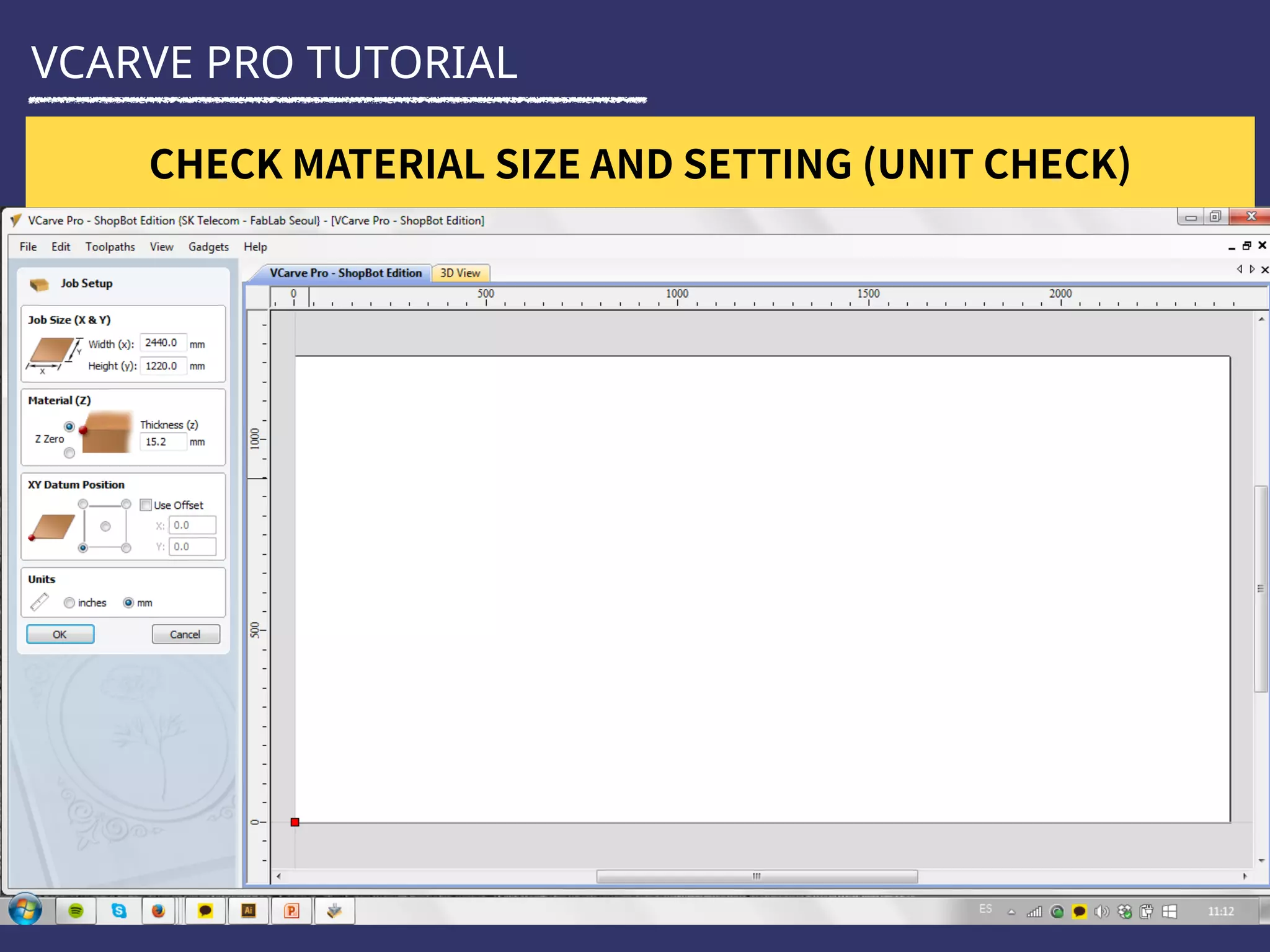Open the yellow chat app in the taskbar
This screenshot has height=952, width=1270.
(205, 910)
